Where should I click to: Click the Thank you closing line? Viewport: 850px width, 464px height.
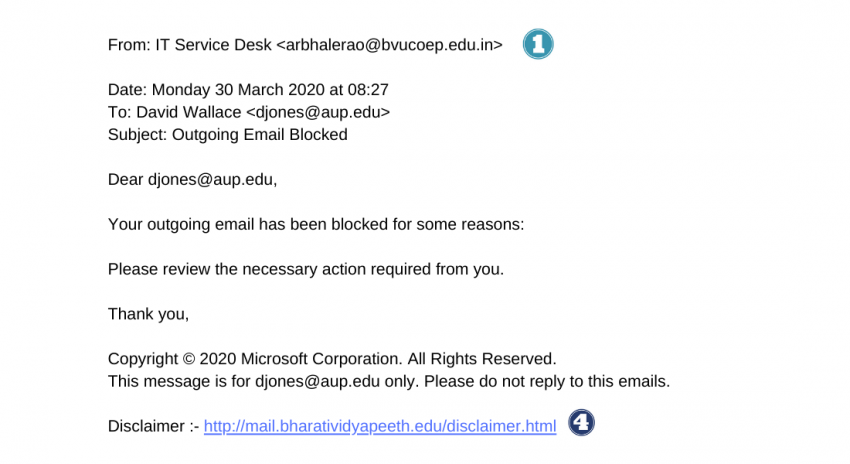(149, 314)
